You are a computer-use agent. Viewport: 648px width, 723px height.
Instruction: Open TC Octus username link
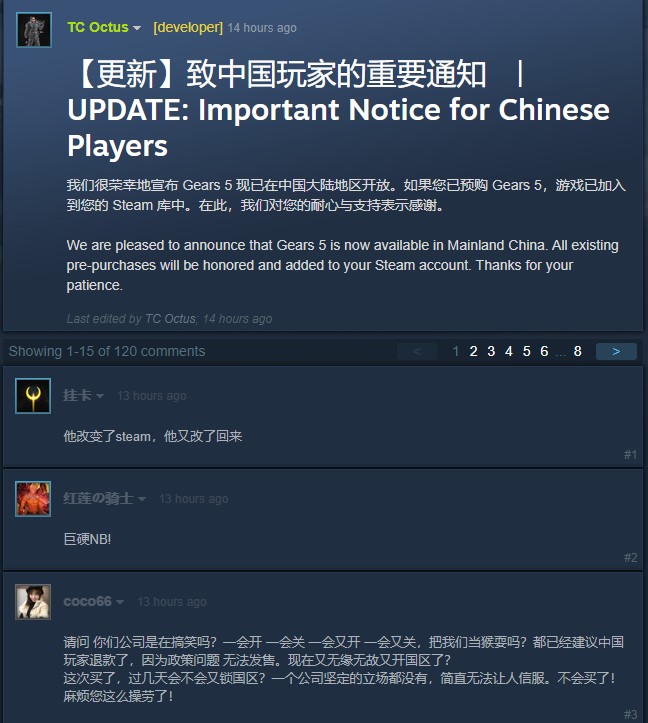(98, 27)
